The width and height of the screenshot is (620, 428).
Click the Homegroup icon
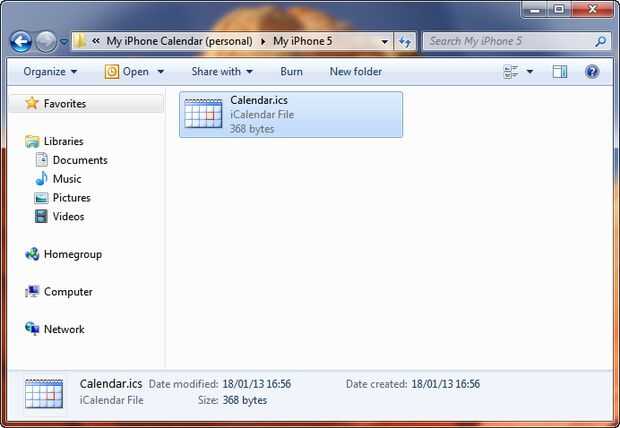click(x=32, y=254)
